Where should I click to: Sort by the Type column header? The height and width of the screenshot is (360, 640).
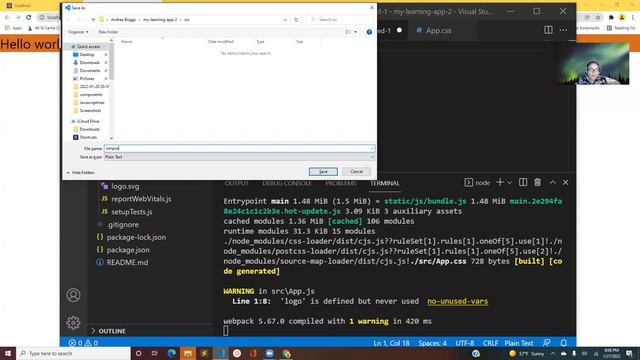point(260,42)
